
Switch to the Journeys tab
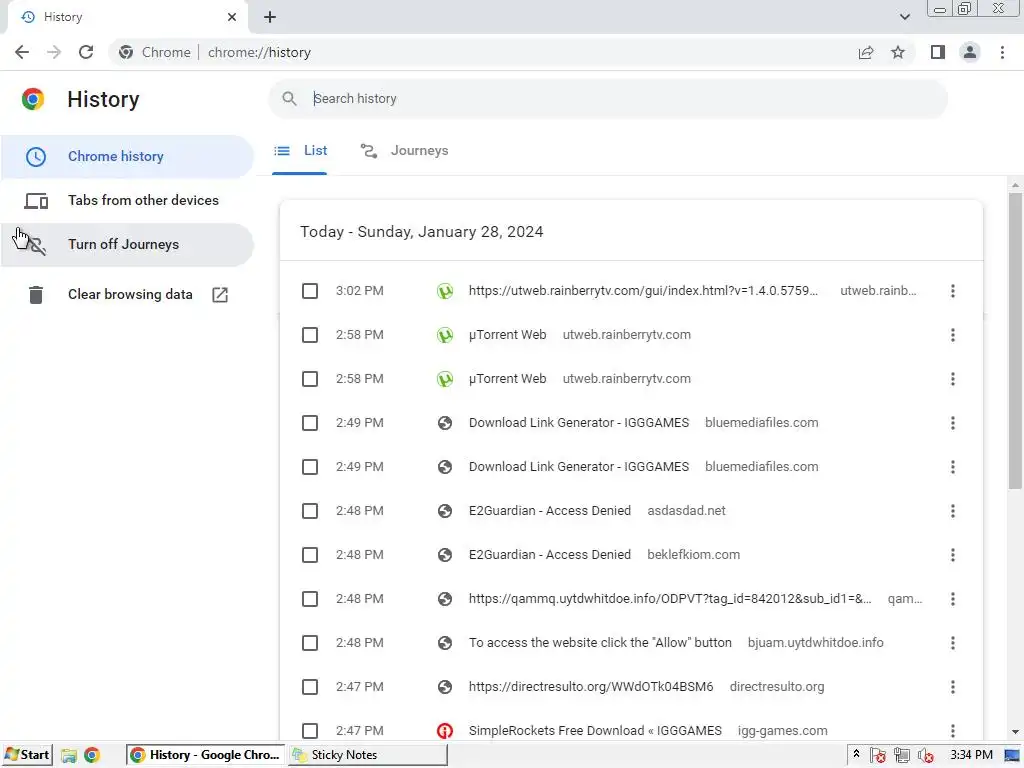[x=404, y=151]
